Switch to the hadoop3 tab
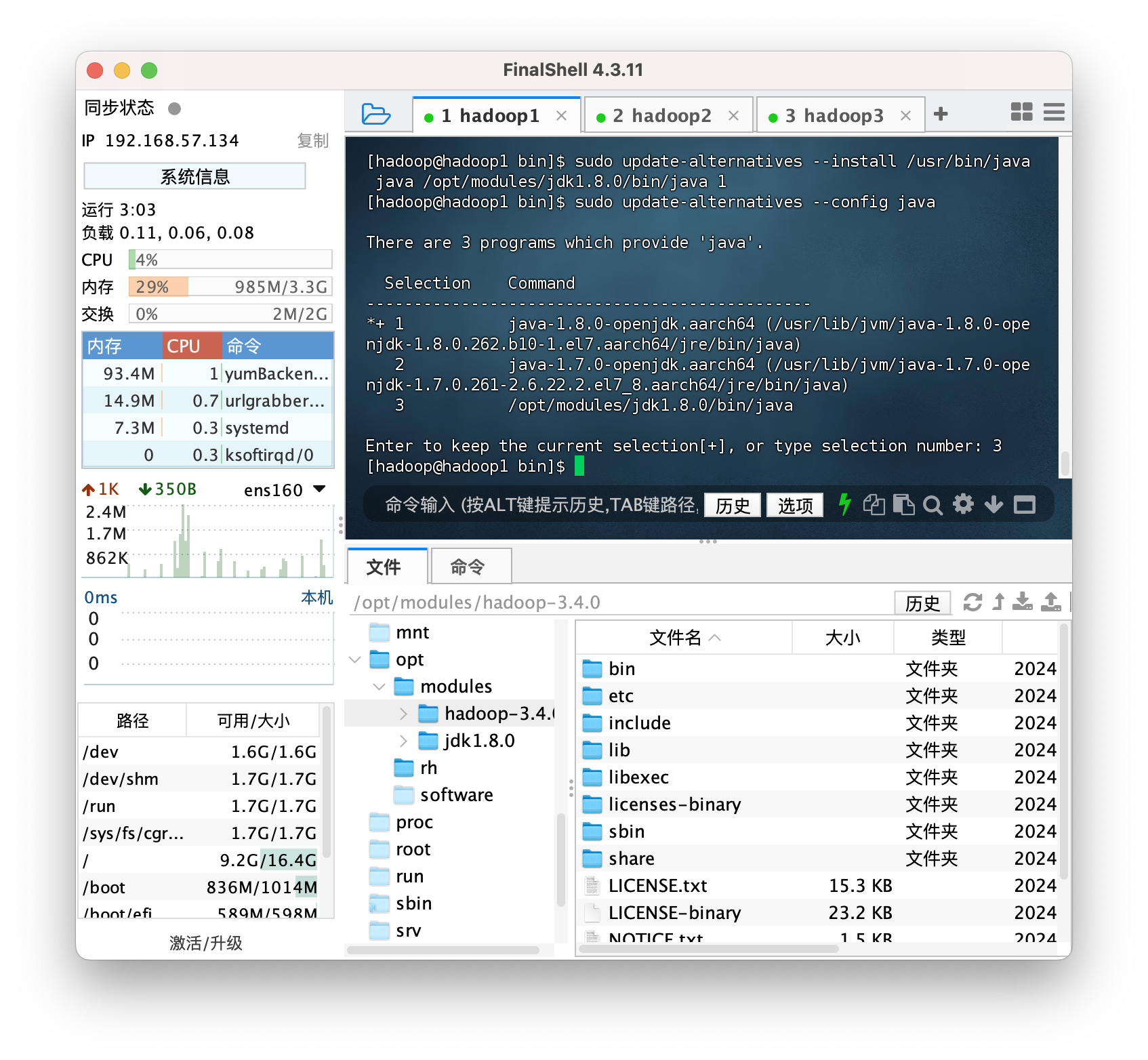 (840, 115)
